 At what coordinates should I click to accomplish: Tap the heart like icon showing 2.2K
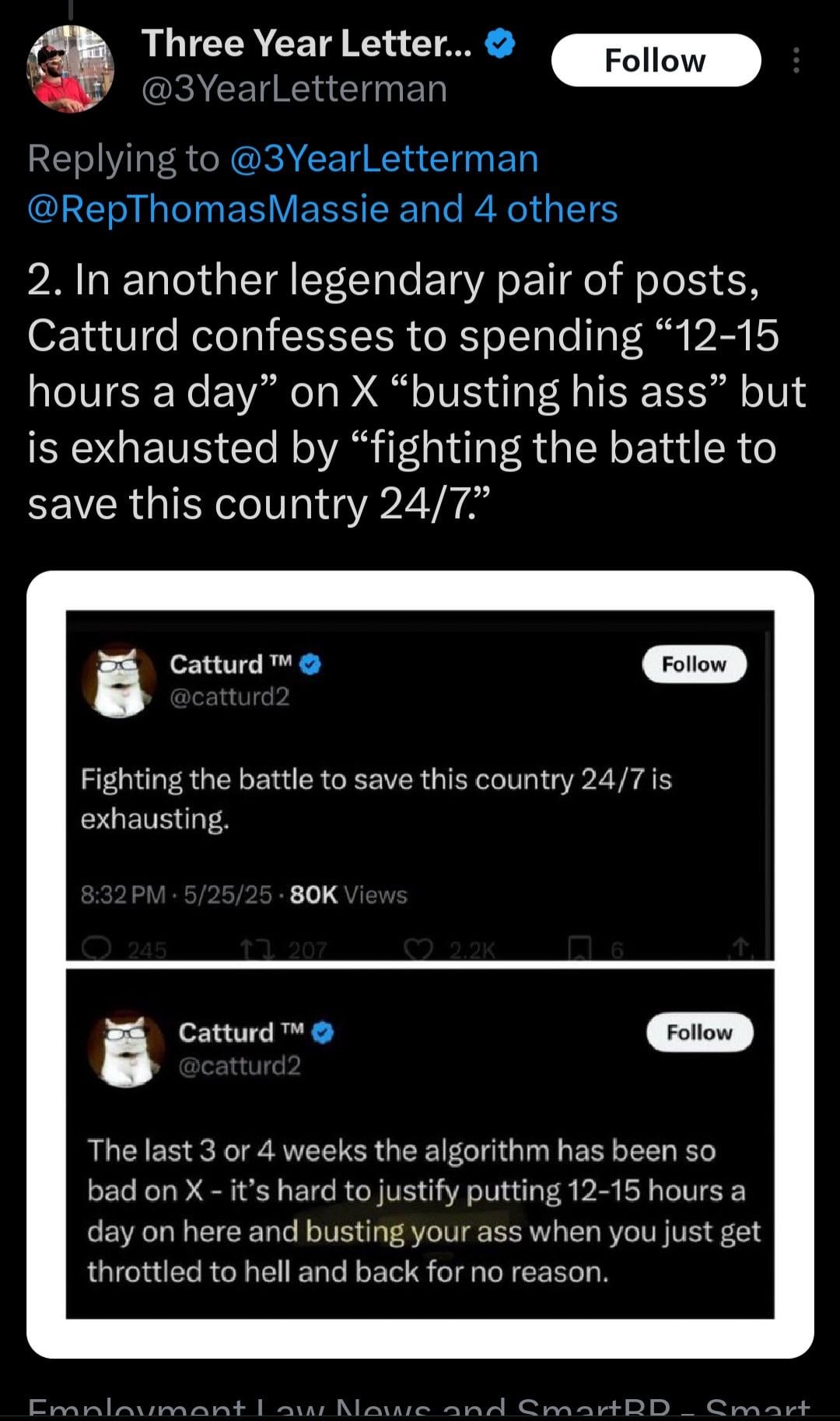(417, 949)
